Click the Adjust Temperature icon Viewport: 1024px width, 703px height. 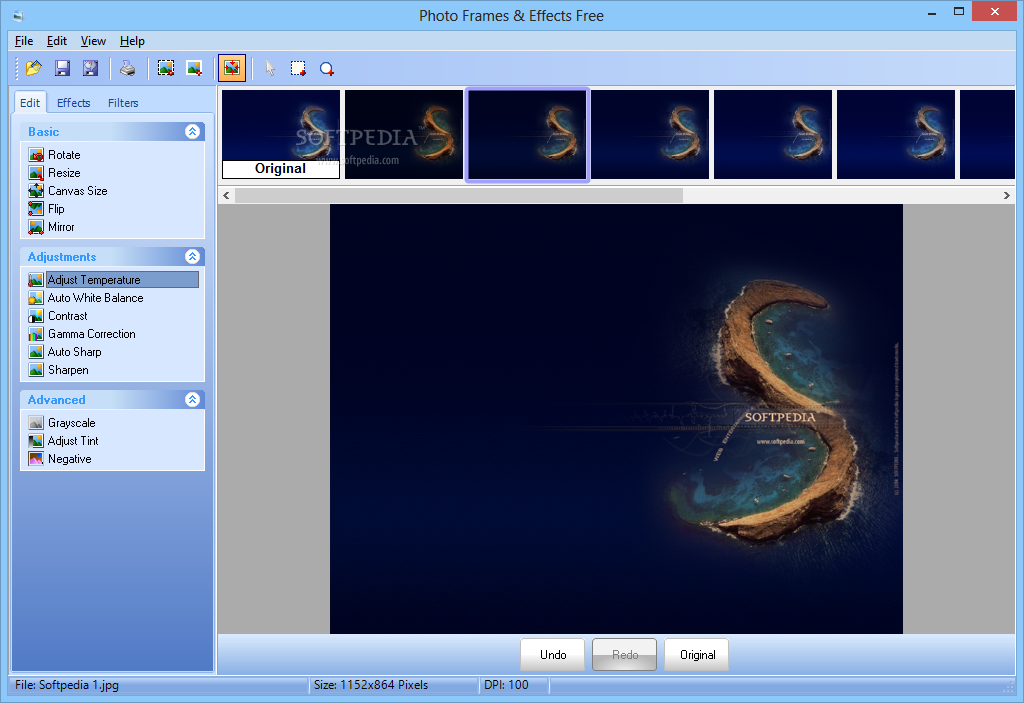(36, 280)
